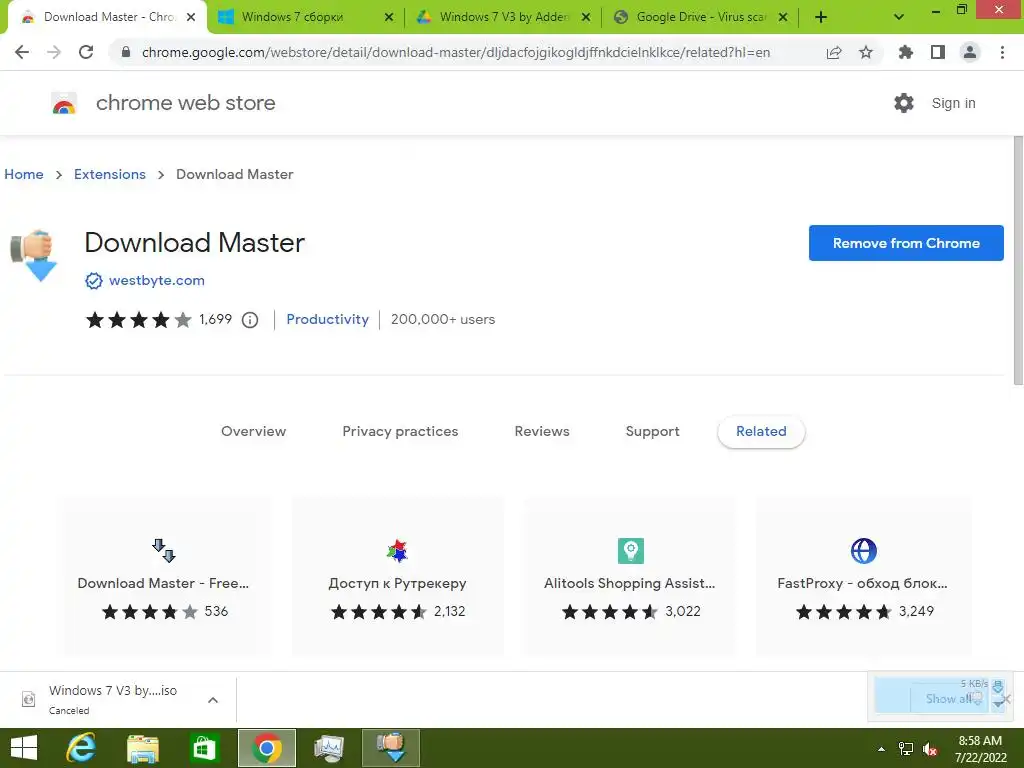Go back using the browser back arrow
Image resolution: width=1024 pixels, height=768 pixels.
click(x=22, y=52)
